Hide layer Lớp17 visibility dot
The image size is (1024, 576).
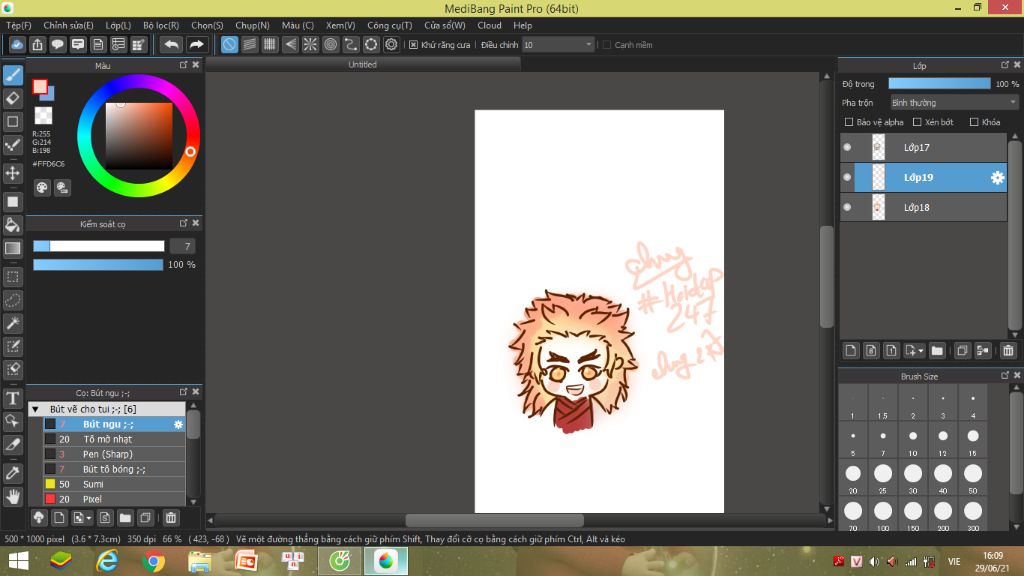(x=847, y=147)
